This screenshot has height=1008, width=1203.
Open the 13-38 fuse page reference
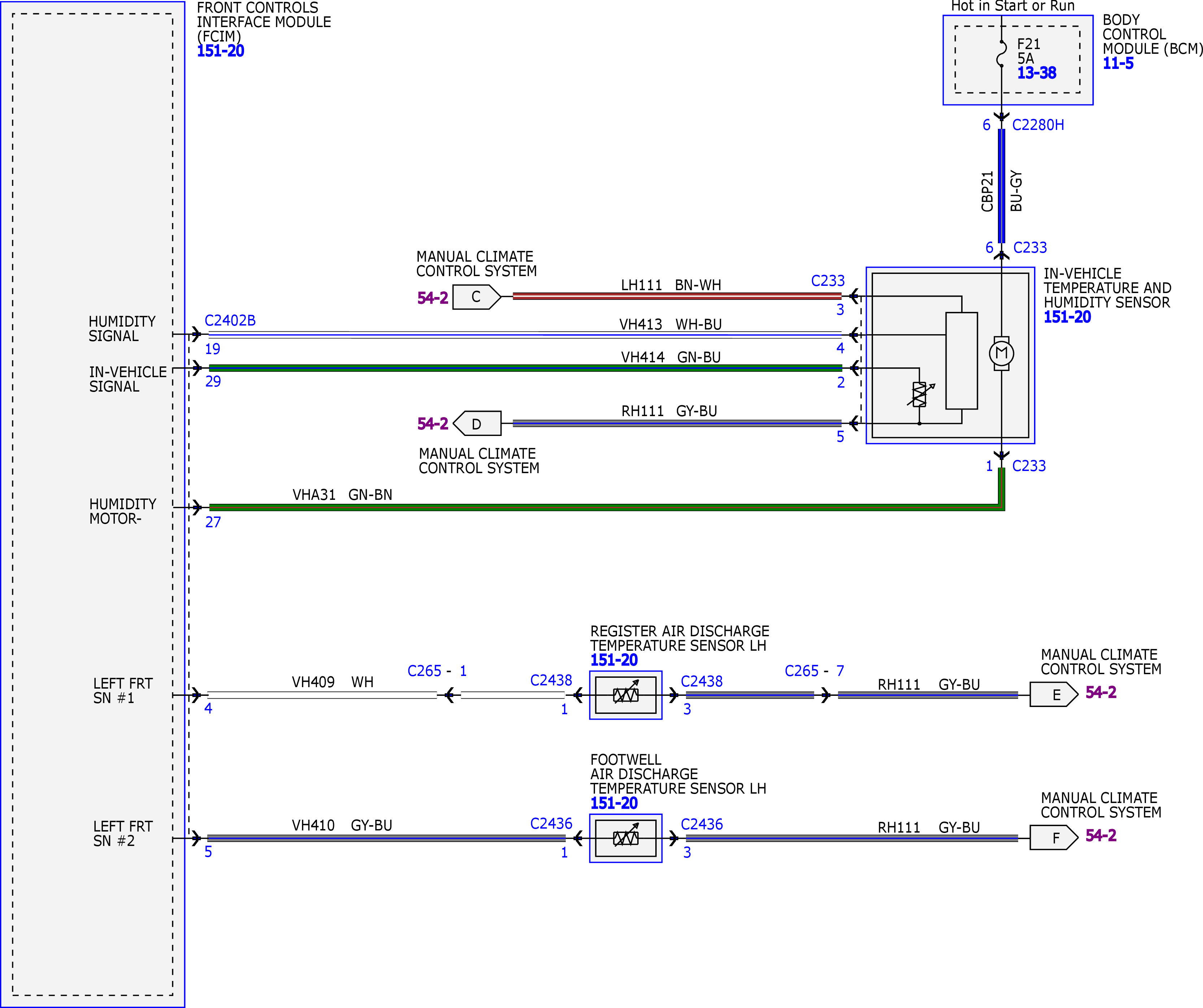pyautogui.click(x=1036, y=73)
